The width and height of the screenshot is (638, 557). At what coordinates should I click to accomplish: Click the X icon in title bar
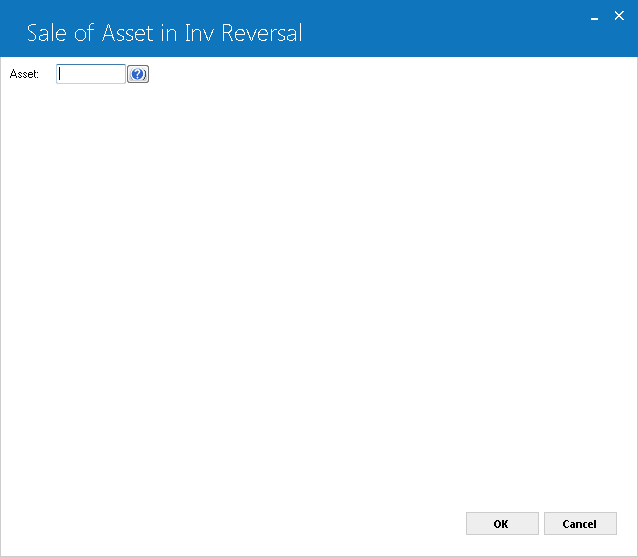pyautogui.click(x=619, y=16)
